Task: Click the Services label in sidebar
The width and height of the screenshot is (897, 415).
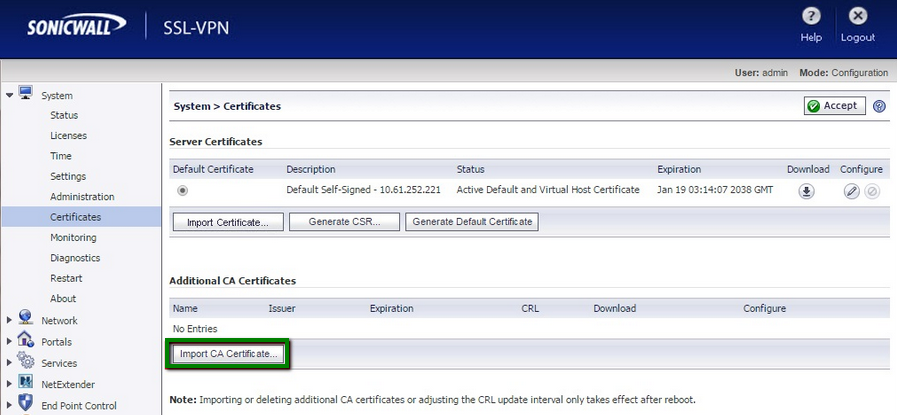Action: point(58,363)
